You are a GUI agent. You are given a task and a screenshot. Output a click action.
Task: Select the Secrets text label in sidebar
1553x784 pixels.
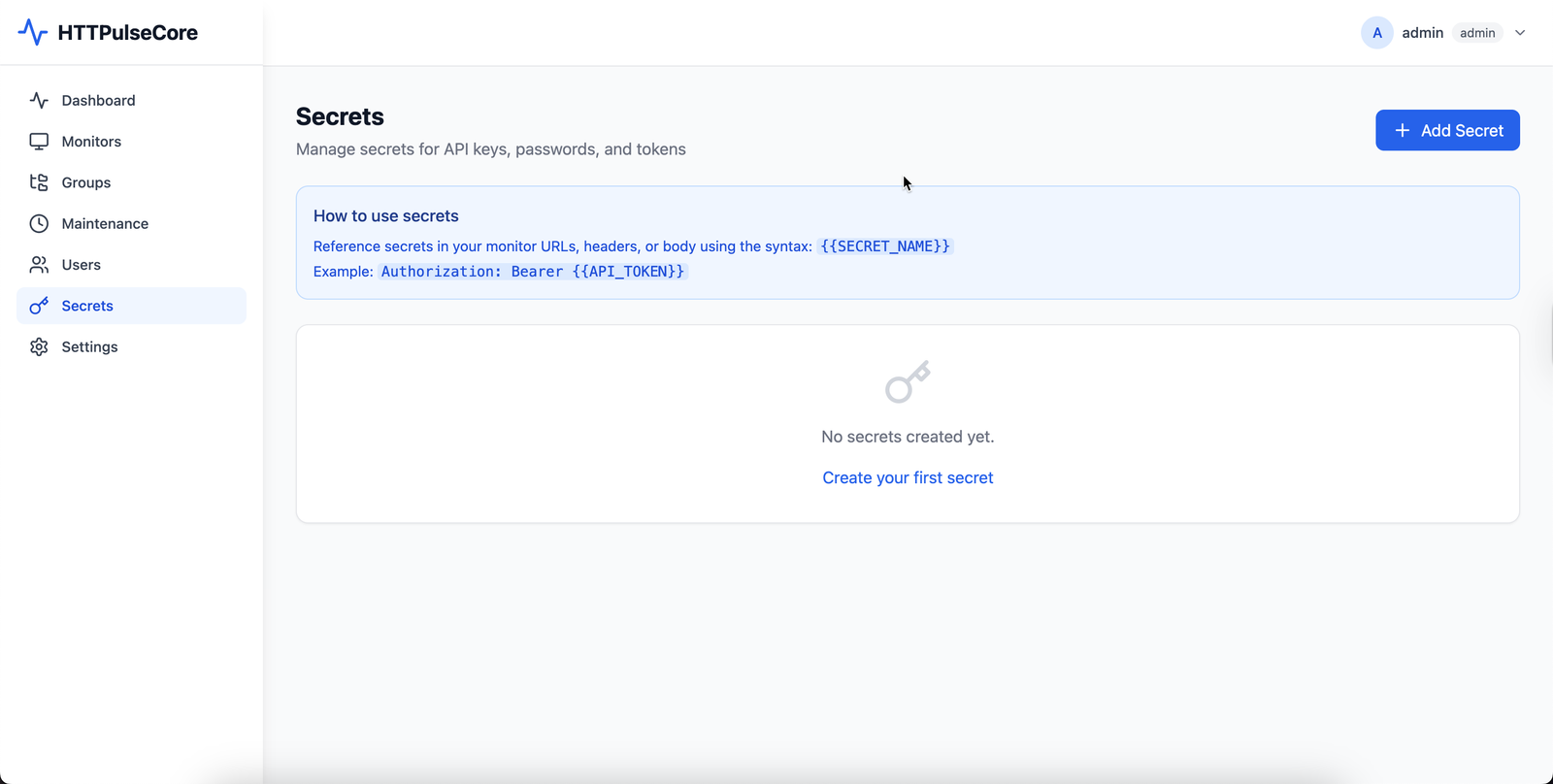(87, 306)
